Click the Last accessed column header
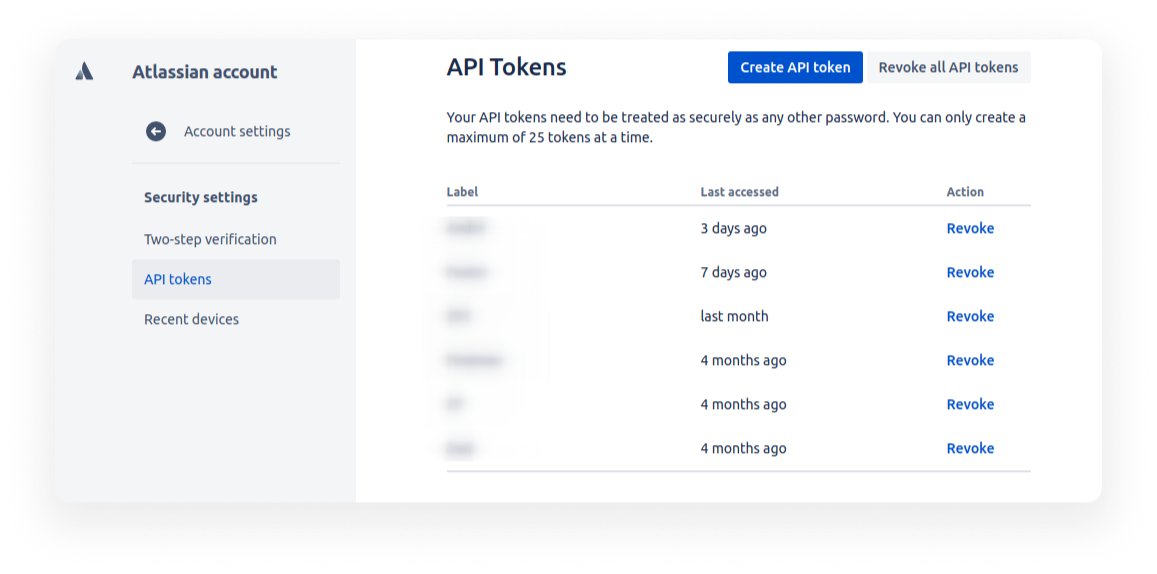1157x574 pixels. click(x=739, y=192)
